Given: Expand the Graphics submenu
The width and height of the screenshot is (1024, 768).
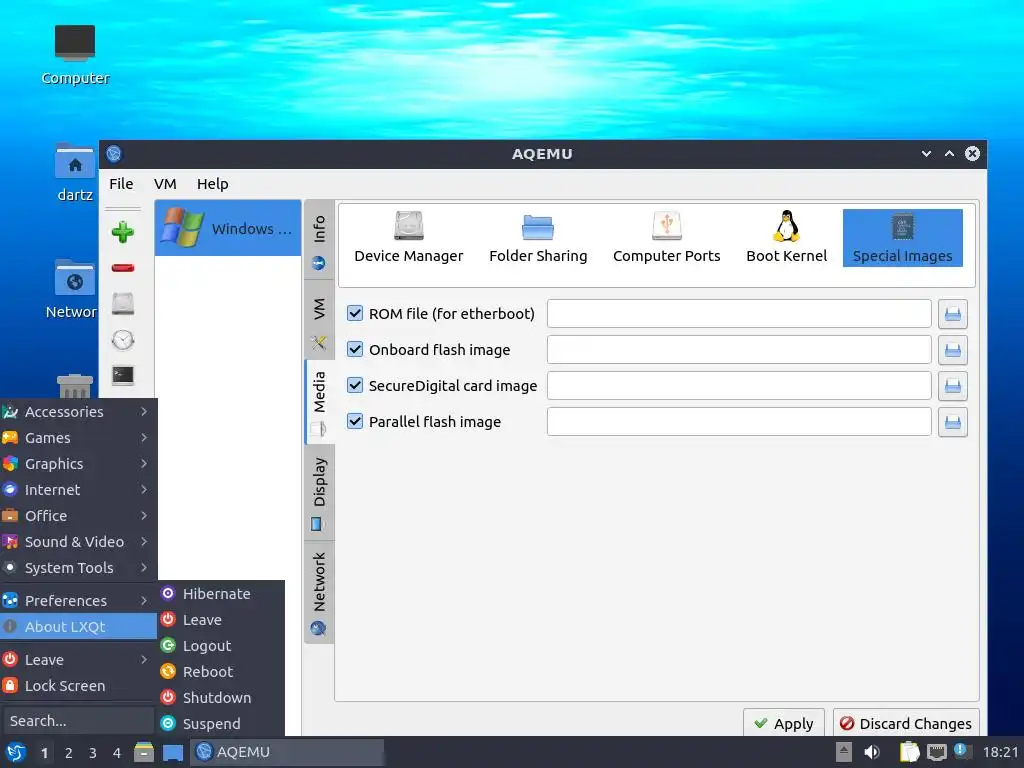Looking at the screenshot, I should [x=78, y=464].
